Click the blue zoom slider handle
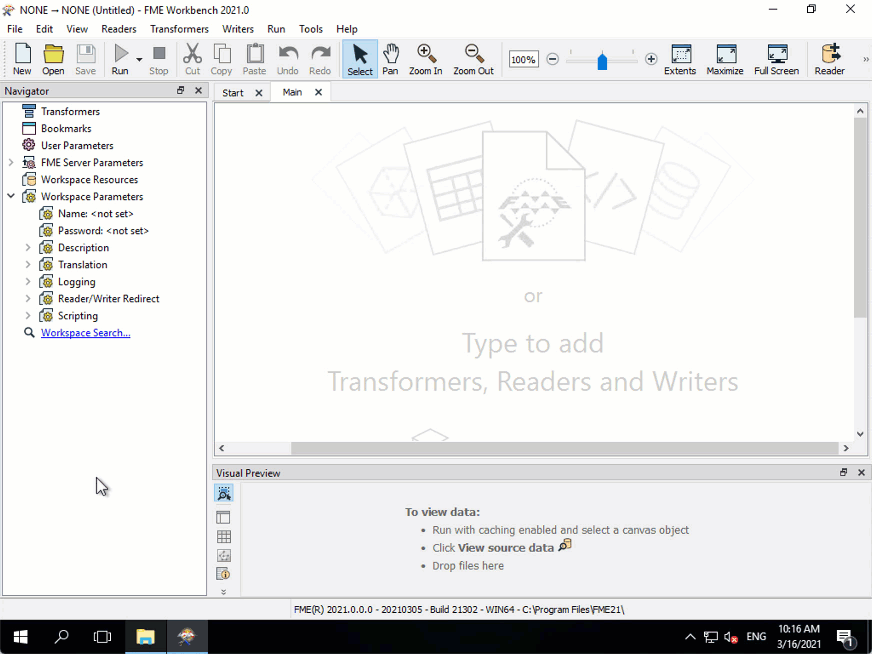Viewport: 872px width, 654px height. 602,61
